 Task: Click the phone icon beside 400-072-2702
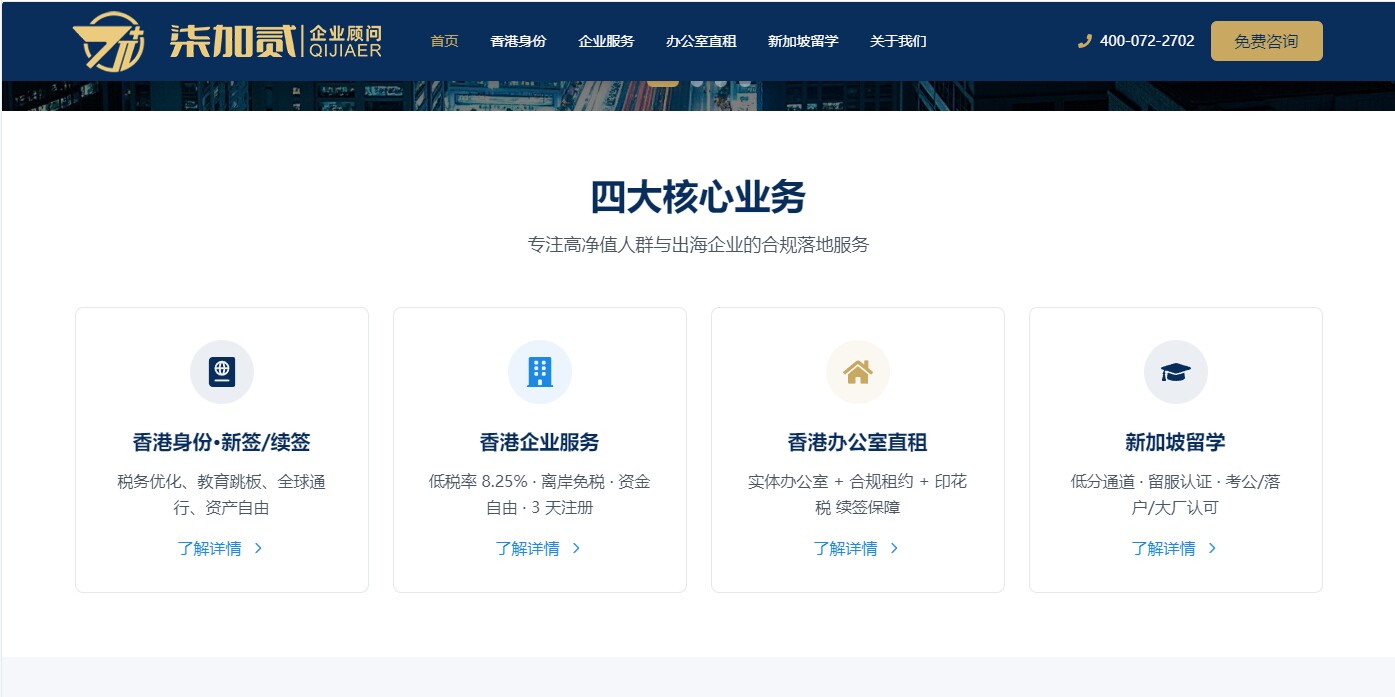tap(1084, 41)
